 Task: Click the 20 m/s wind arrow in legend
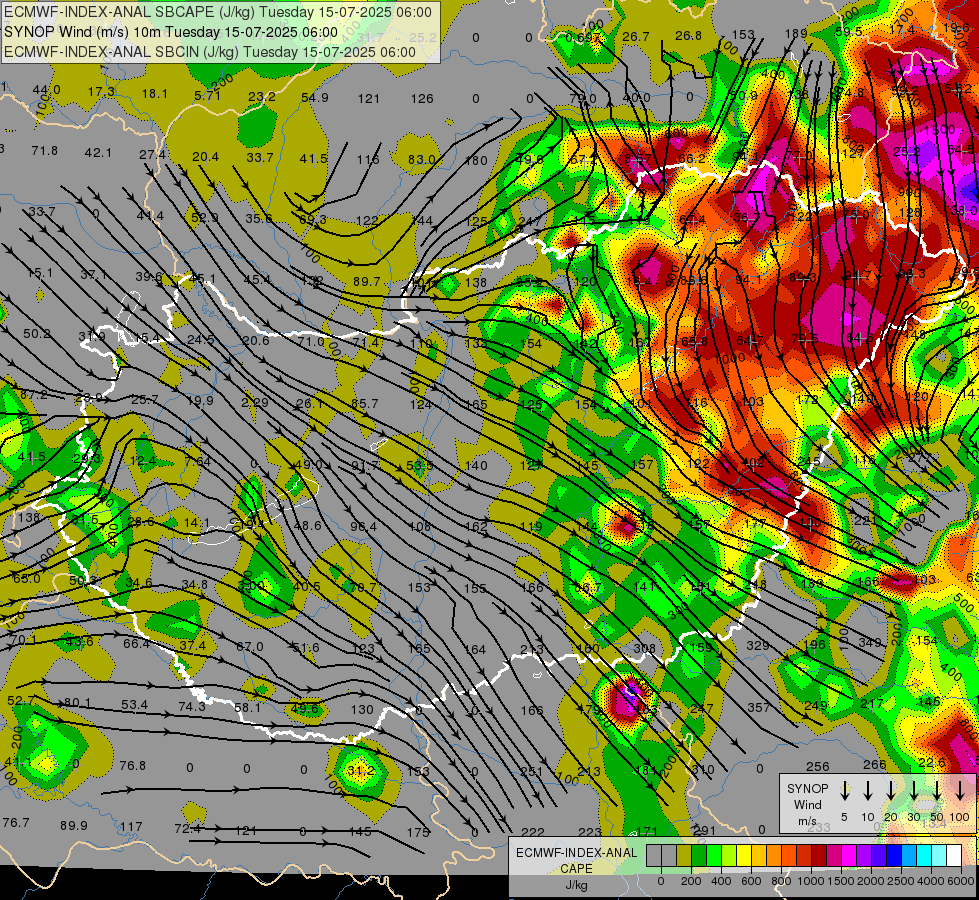tap(891, 791)
